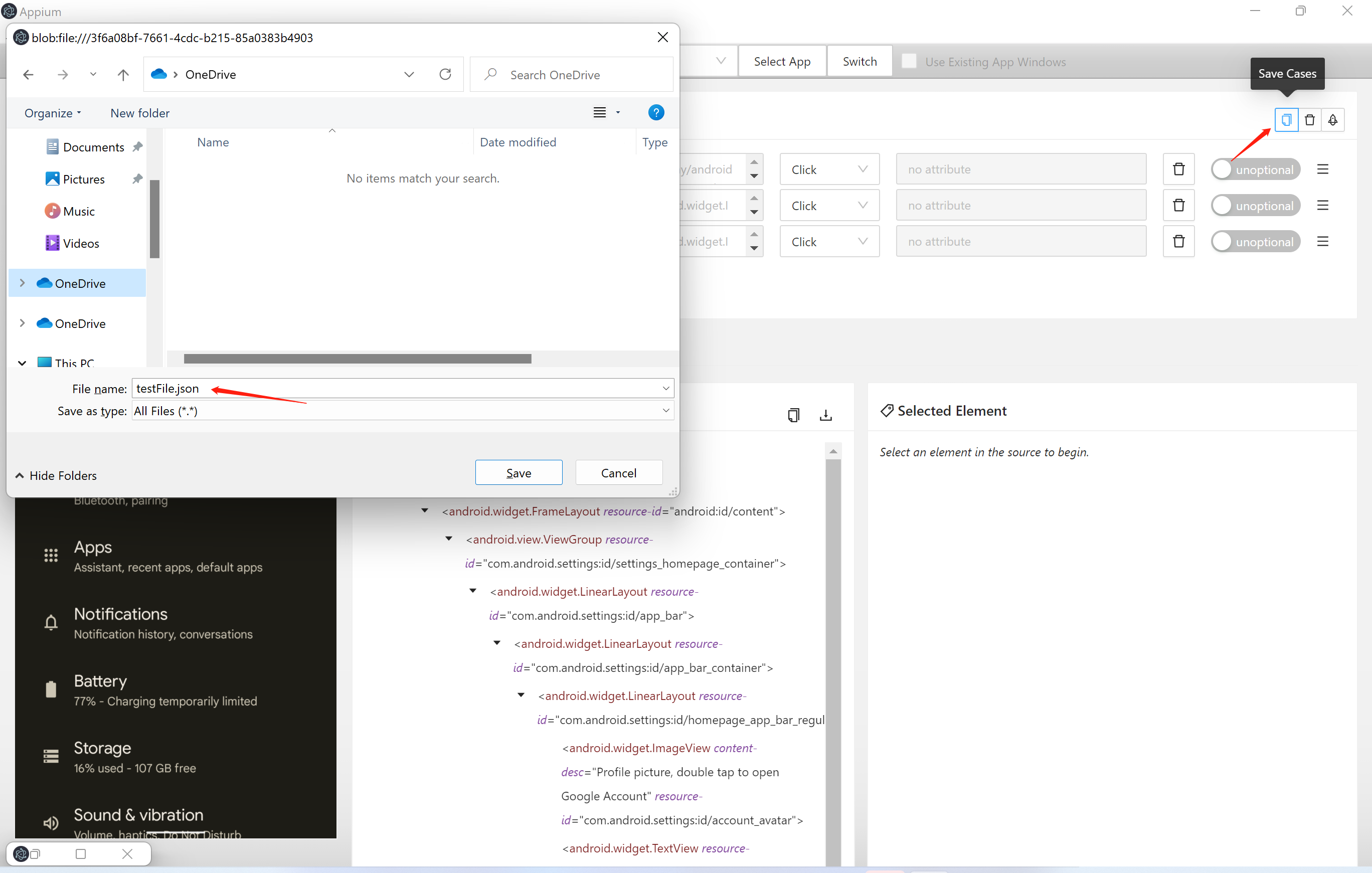Viewport: 1372px width, 873px height.
Task: Click the Save button
Action: (x=519, y=472)
